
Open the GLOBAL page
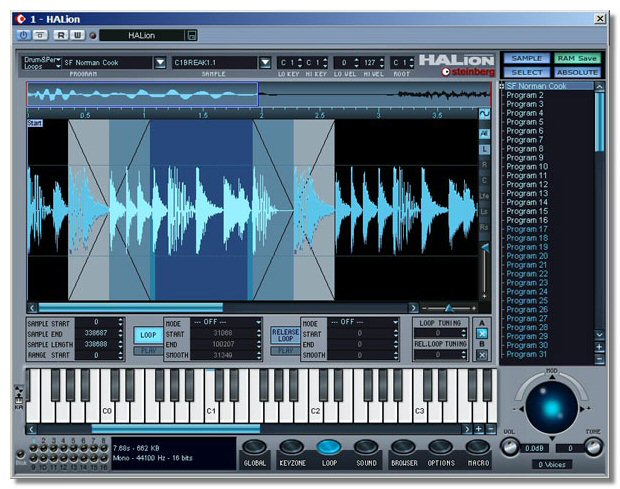tap(254, 453)
